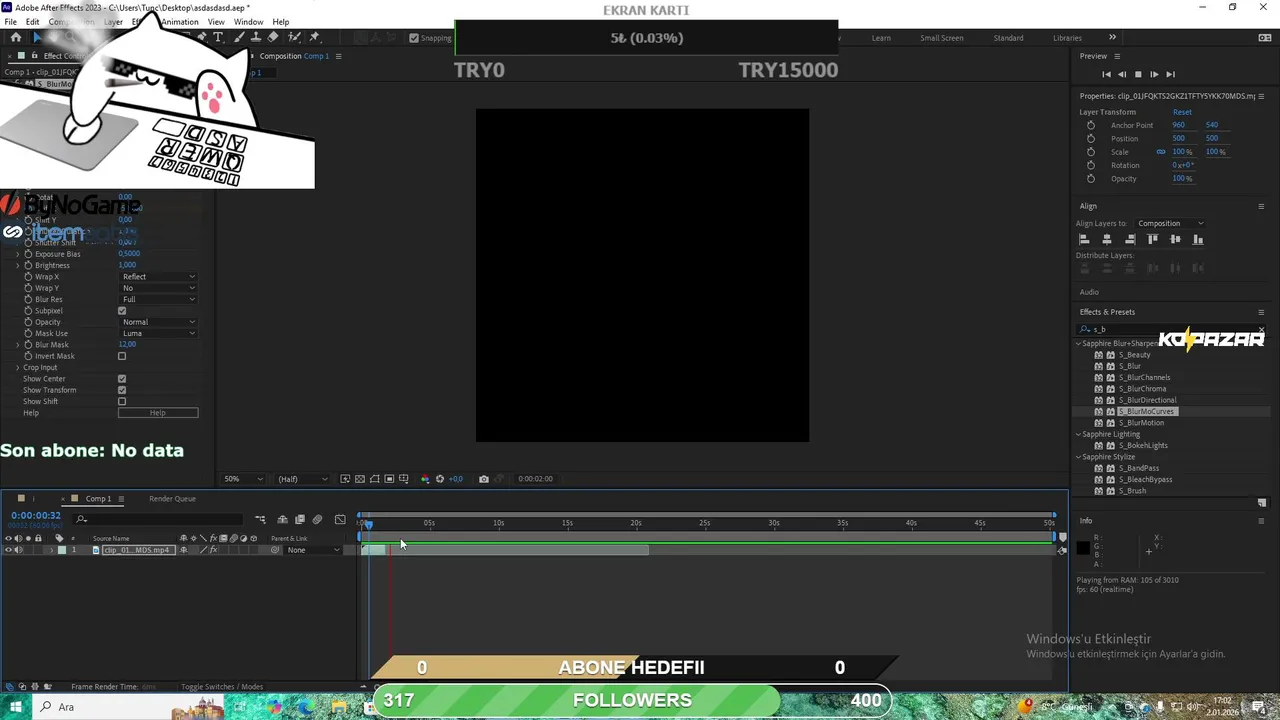This screenshot has height=720, width=1280.
Task: Expand the Crop Input group
Action: (x=17, y=367)
